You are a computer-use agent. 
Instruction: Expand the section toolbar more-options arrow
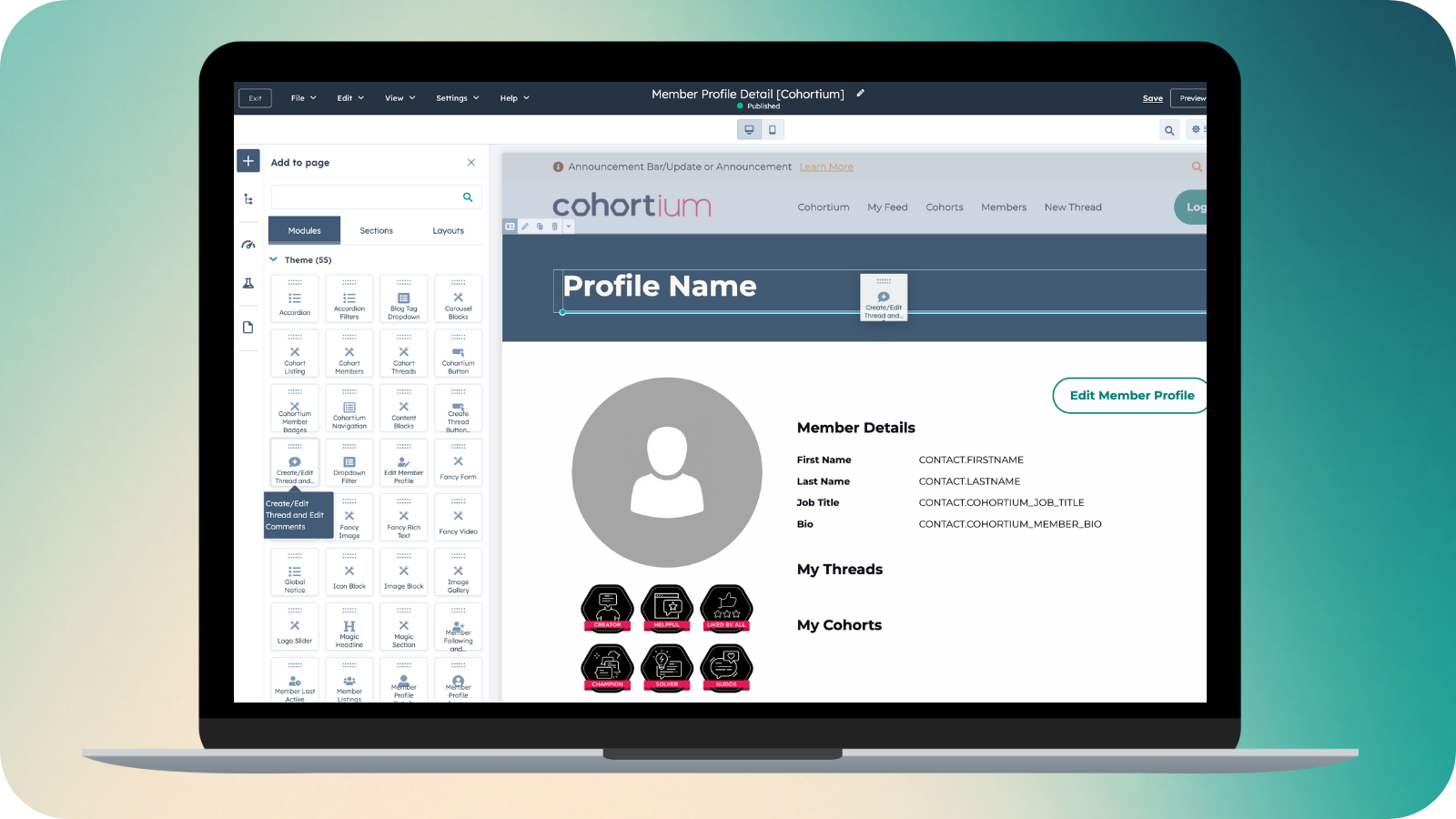[569, 227]
